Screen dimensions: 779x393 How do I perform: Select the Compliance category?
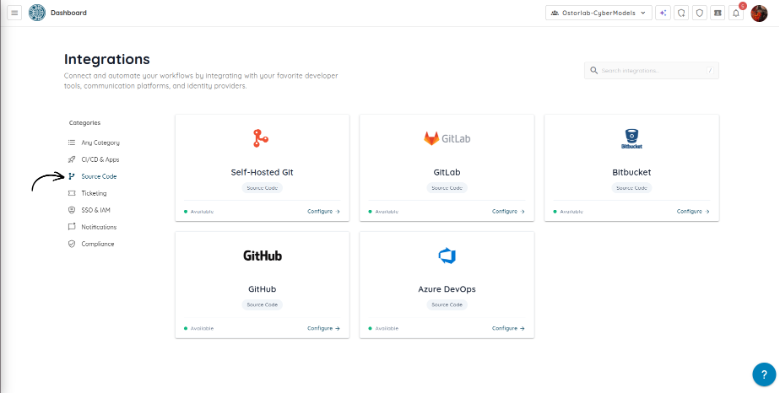click(x=91, y=244)
